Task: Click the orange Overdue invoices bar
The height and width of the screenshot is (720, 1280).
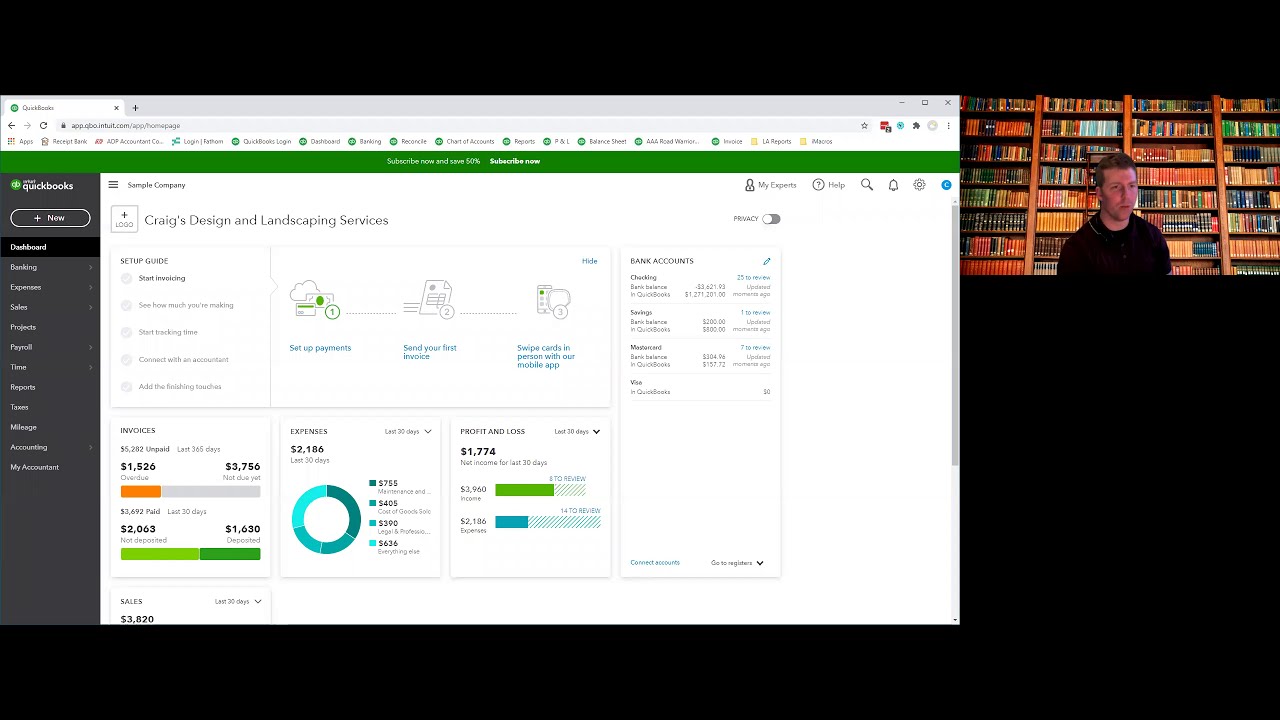Action: click(141, 491)
